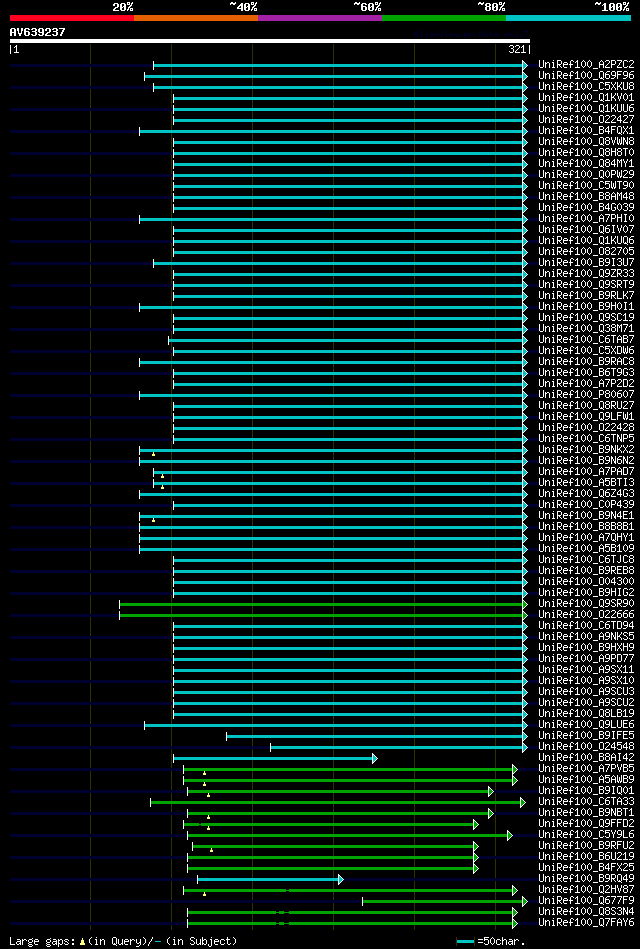Click the orange ~40% identity color bar

click(x=196, y=18)
